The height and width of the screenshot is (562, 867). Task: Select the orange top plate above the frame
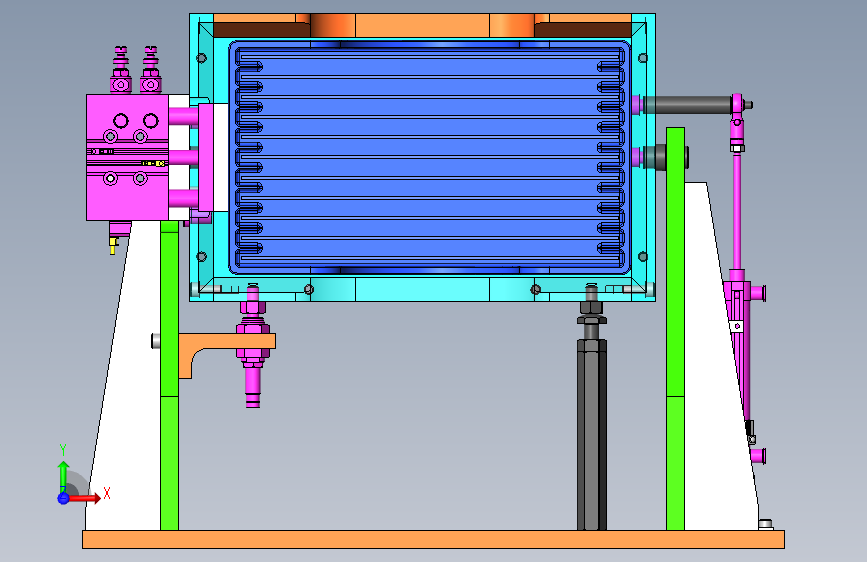422,25
